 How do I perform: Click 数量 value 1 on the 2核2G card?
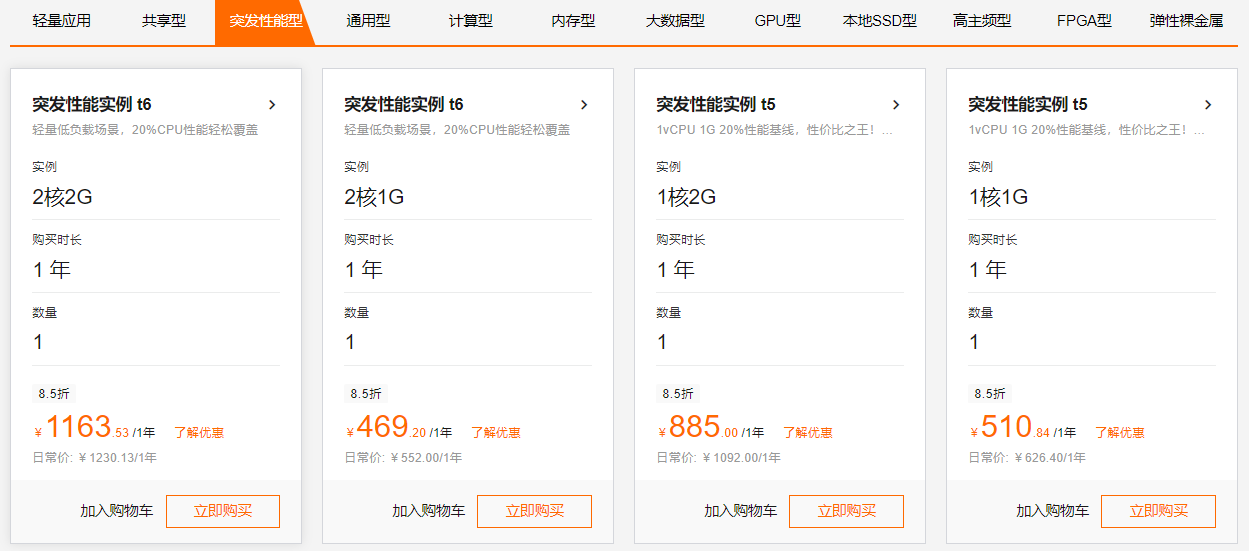pyautogui.click(x=38, y=342)
